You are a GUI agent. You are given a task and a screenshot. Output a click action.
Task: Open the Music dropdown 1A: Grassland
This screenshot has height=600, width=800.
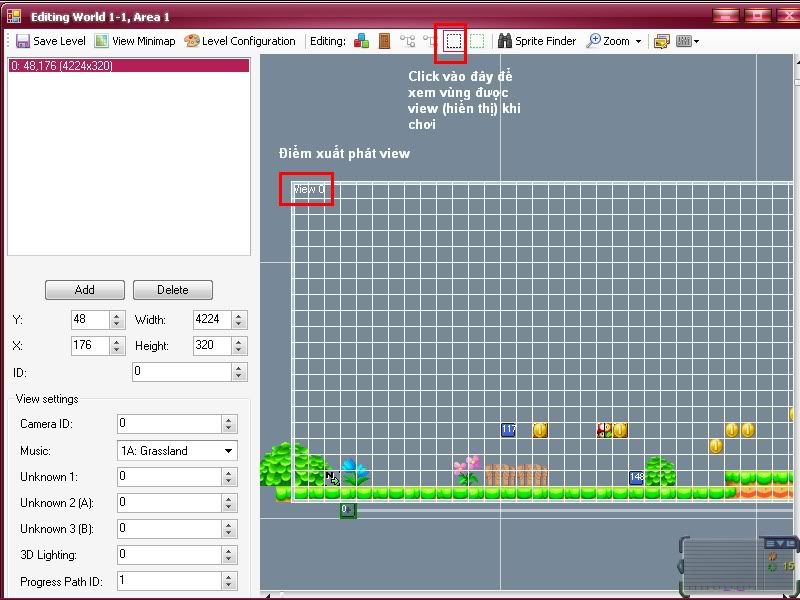tap(177, 451)
